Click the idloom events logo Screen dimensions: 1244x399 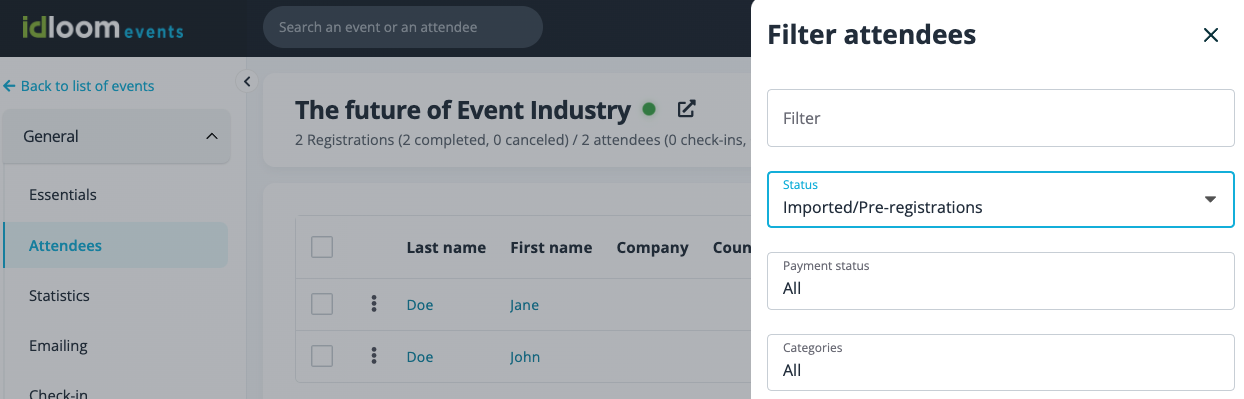click(x=104, y=28)
